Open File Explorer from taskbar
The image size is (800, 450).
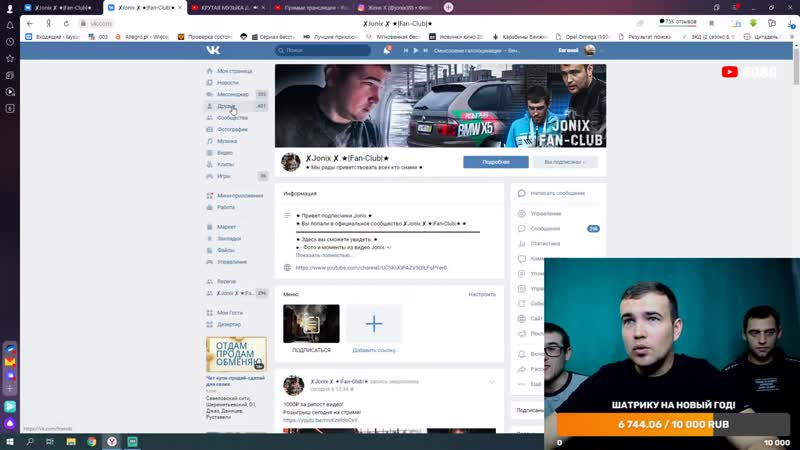(71, 442)
